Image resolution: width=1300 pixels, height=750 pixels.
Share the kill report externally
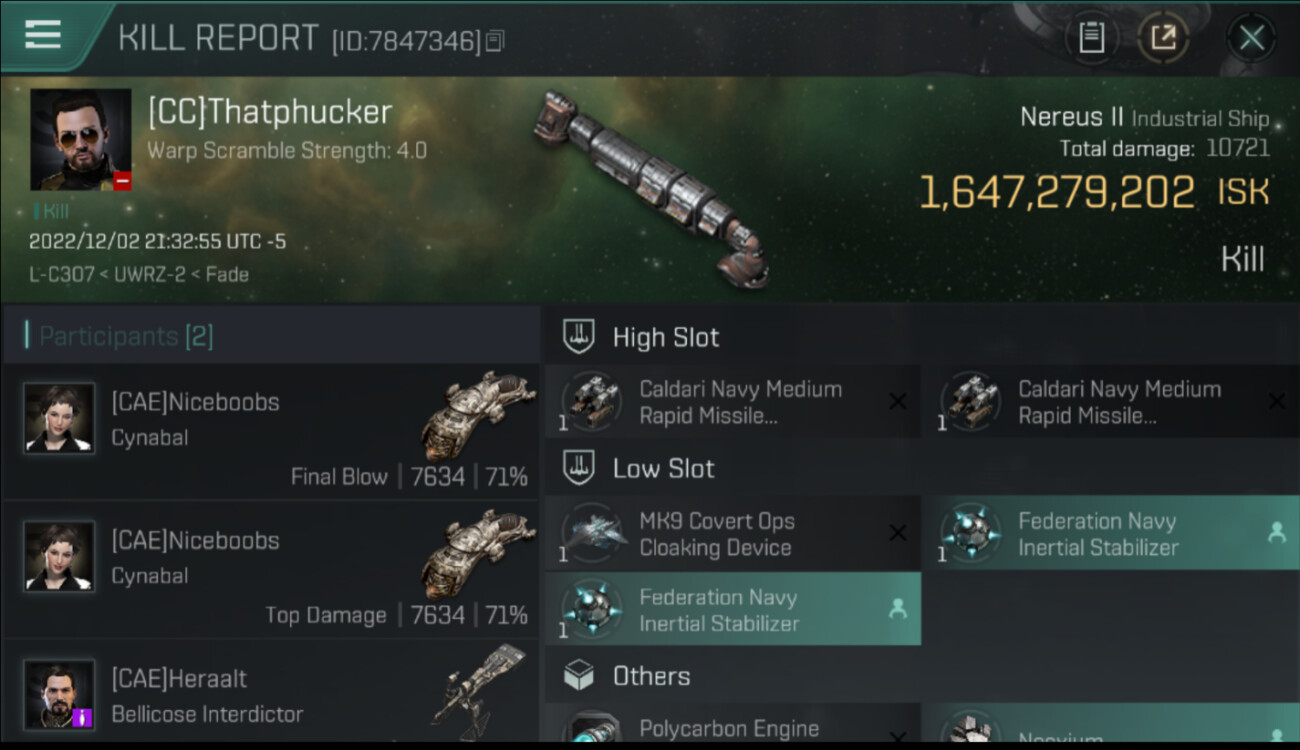tap(1163, 38)
